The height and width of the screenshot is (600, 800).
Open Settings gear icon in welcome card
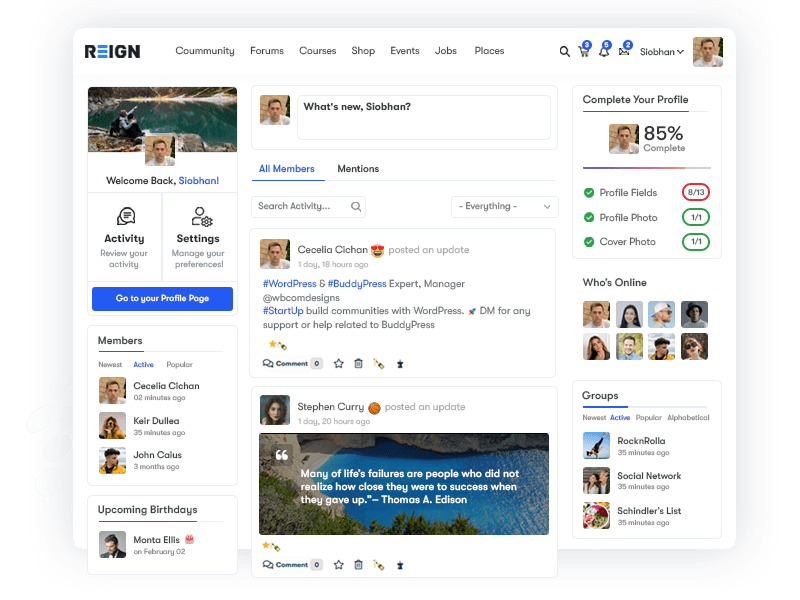point(199,216)
